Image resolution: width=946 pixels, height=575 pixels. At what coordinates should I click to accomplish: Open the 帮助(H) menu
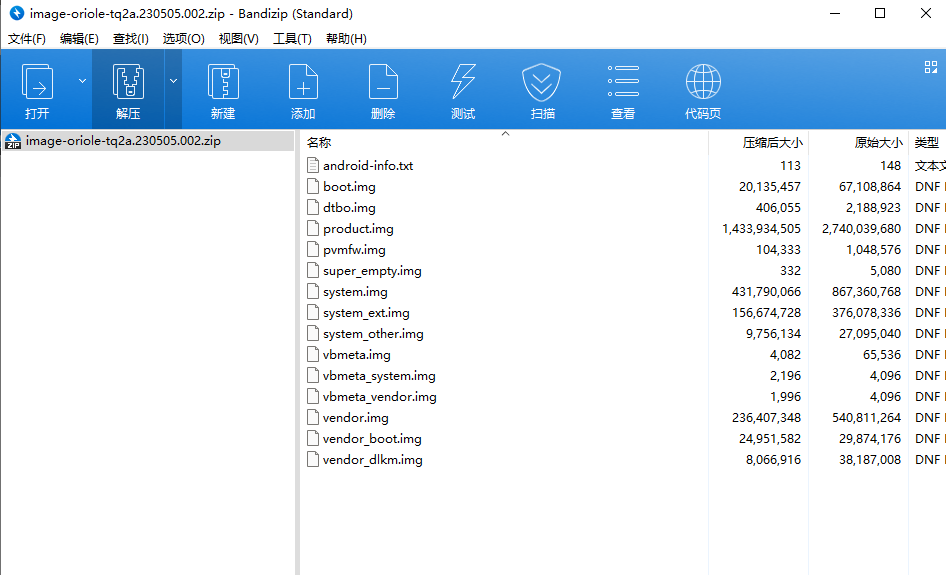pyautogui.click(x=346, y=39)
